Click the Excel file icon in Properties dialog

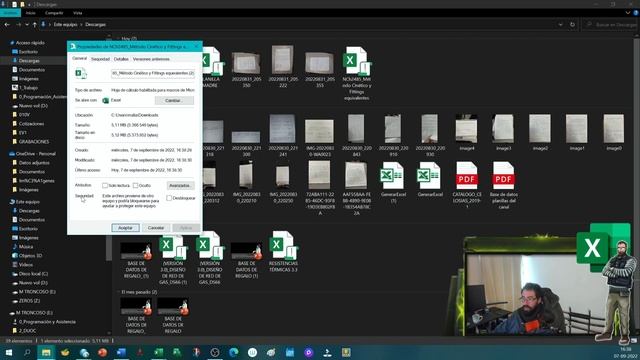(x=81, y=73)
